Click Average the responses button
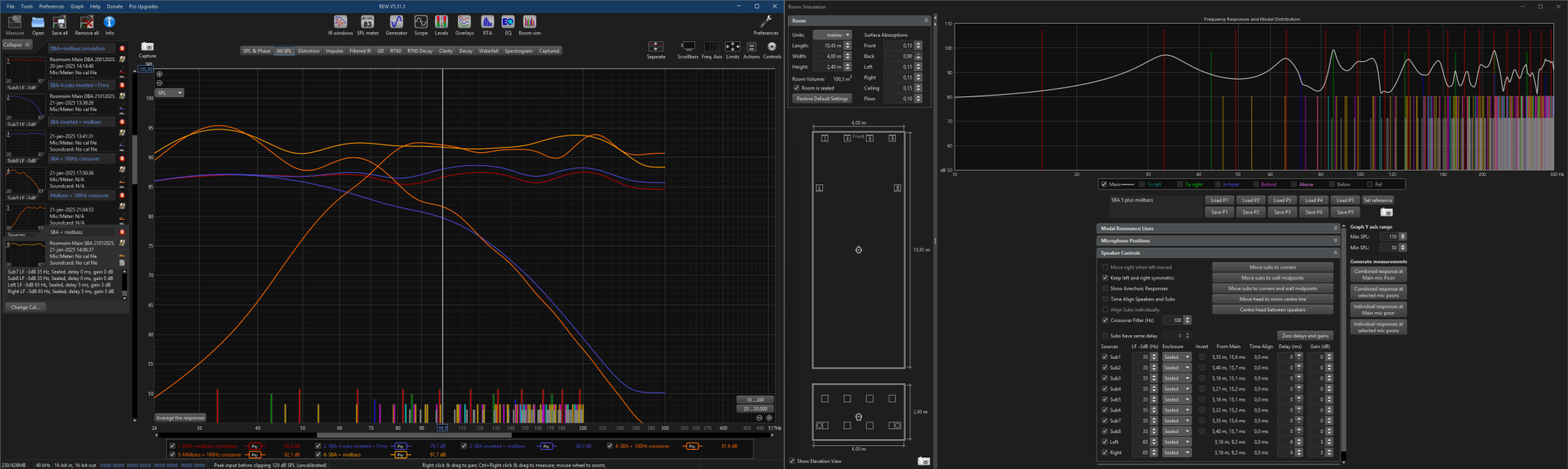1568x469 pixels. [181, 418]
